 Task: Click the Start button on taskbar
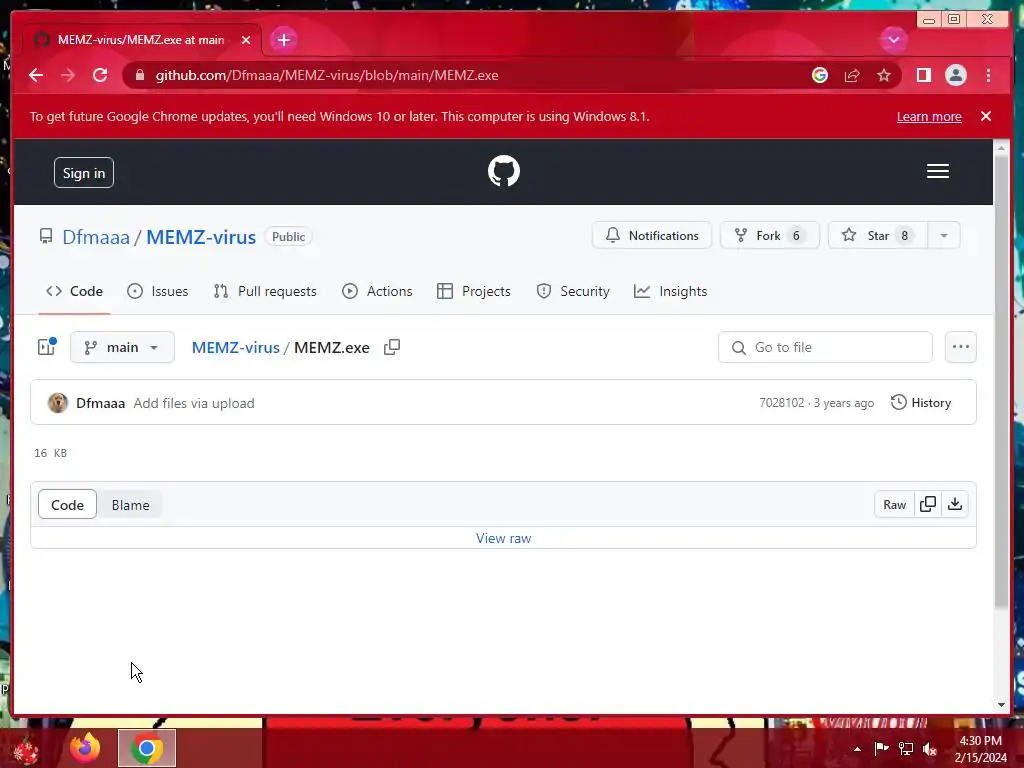pos(27,750)
